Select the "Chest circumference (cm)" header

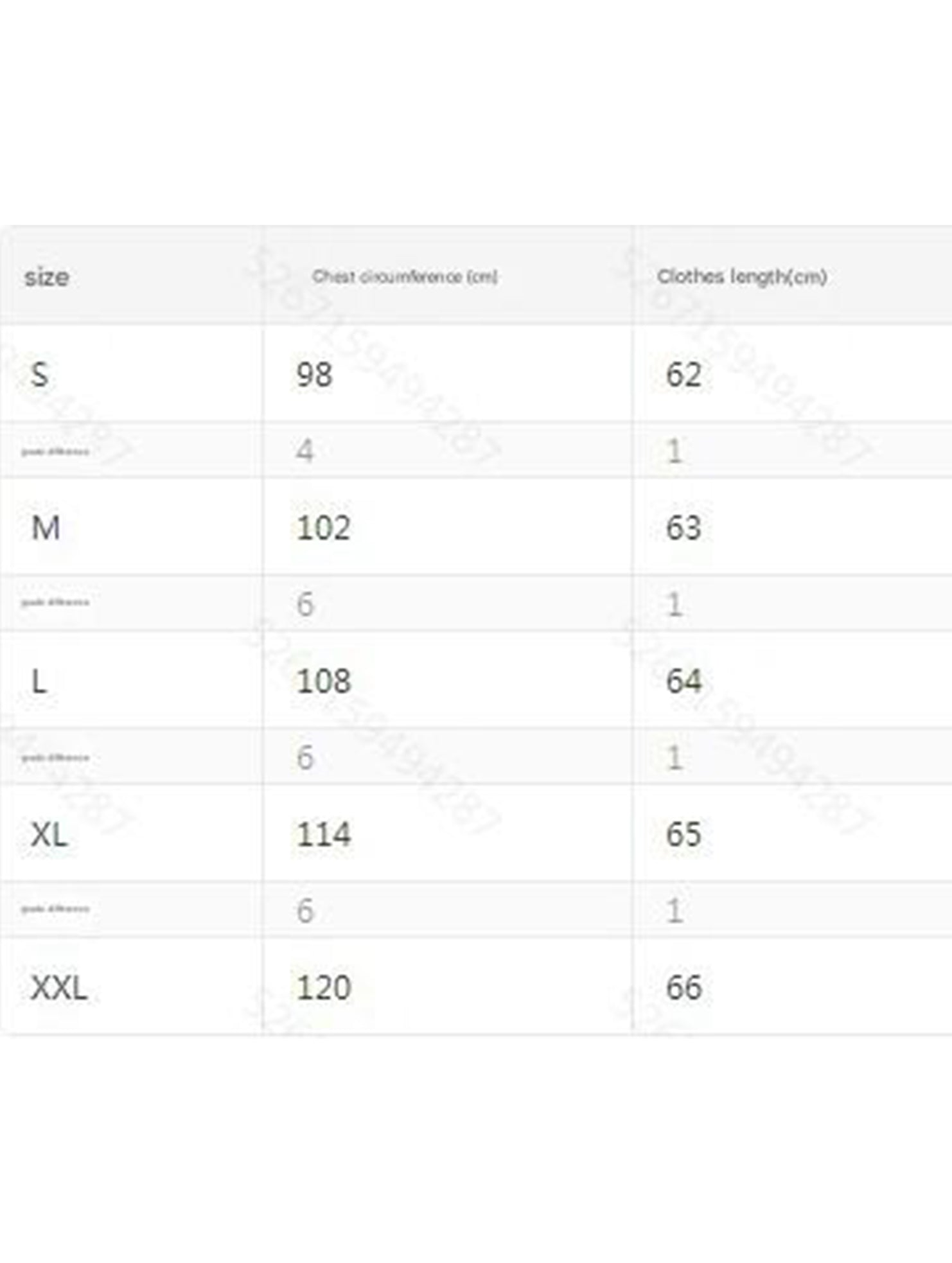click(x=405, y=277)
